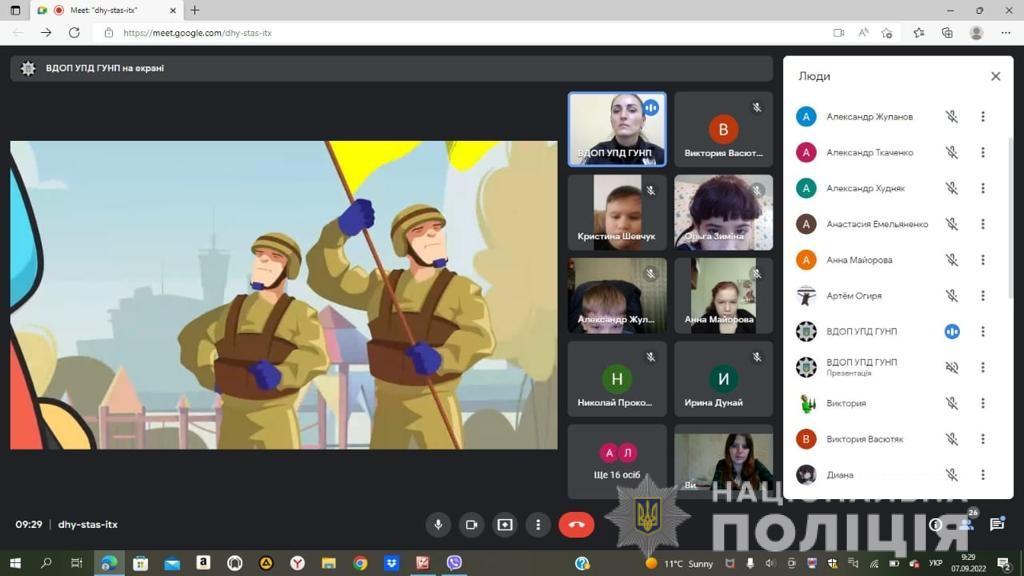
Task: Click speaking indicator for ВДОП УПД ГУНП row
Action: point(952,332)
